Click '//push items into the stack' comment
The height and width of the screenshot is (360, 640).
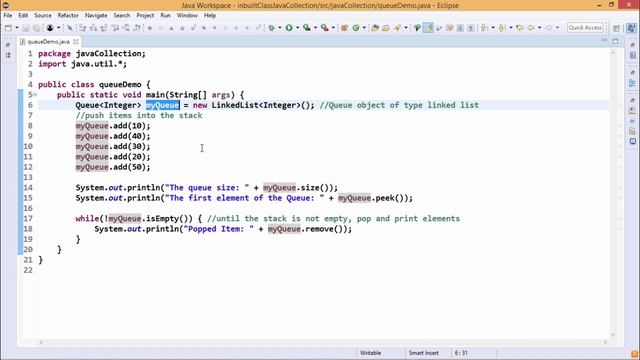tap(139, 116)
